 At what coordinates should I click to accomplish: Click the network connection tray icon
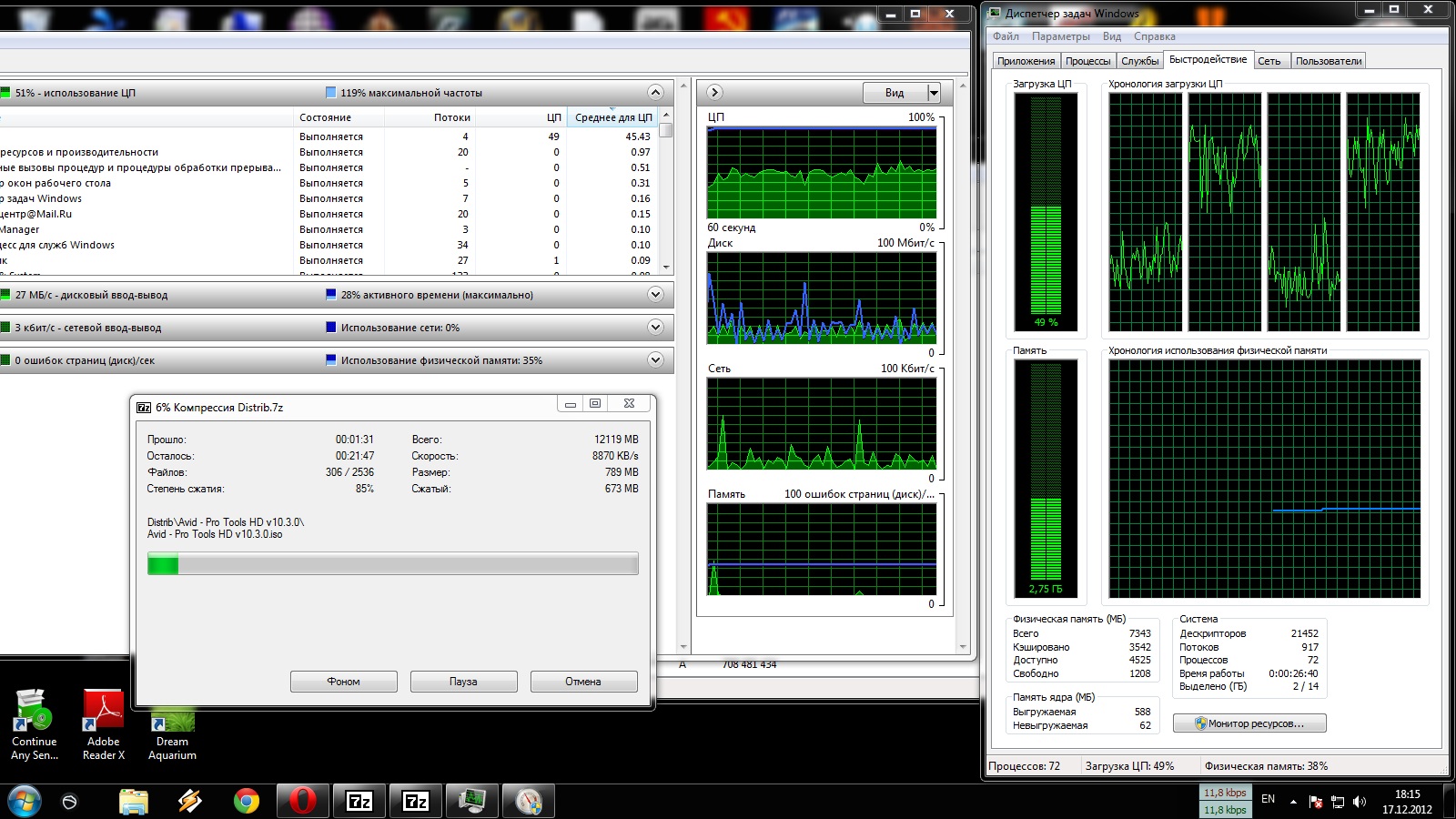tap(1338, 802)
